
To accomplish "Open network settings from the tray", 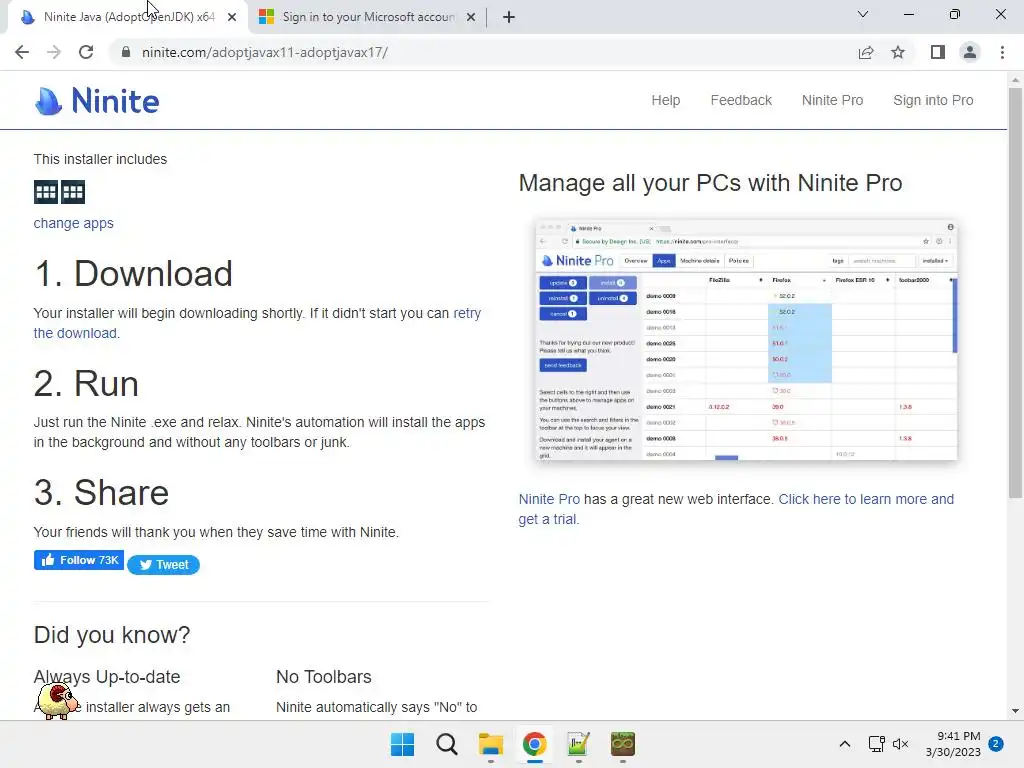I will click(x=876, y=744).
